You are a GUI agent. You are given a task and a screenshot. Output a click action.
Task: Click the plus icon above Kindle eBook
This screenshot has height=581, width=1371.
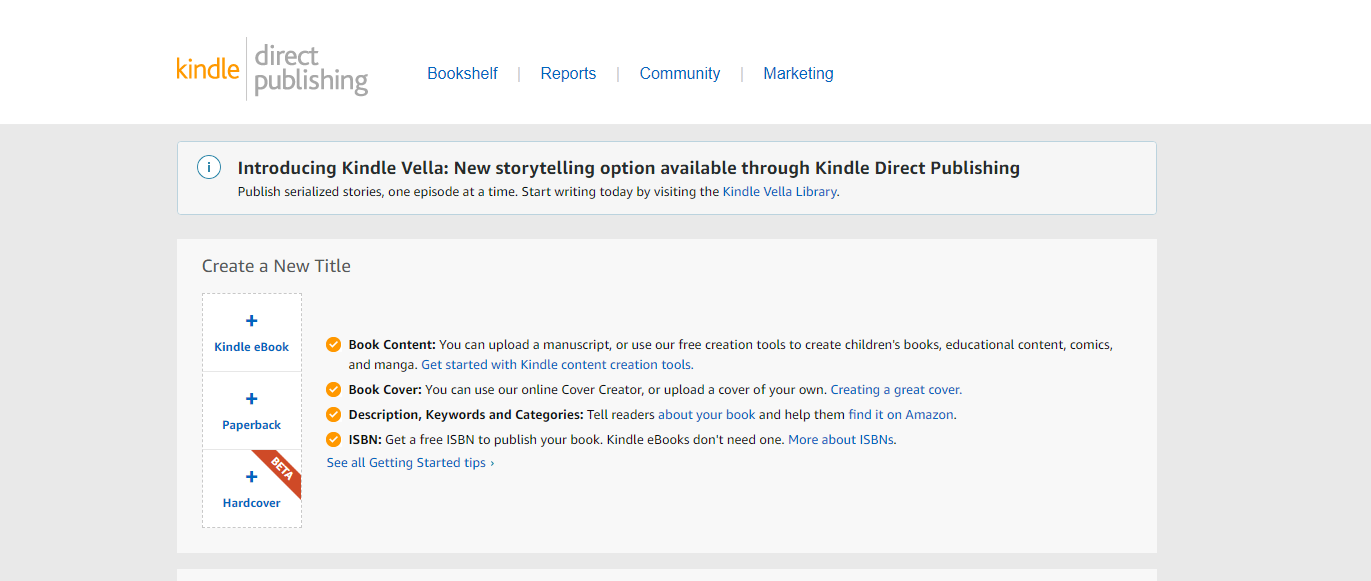251,321
